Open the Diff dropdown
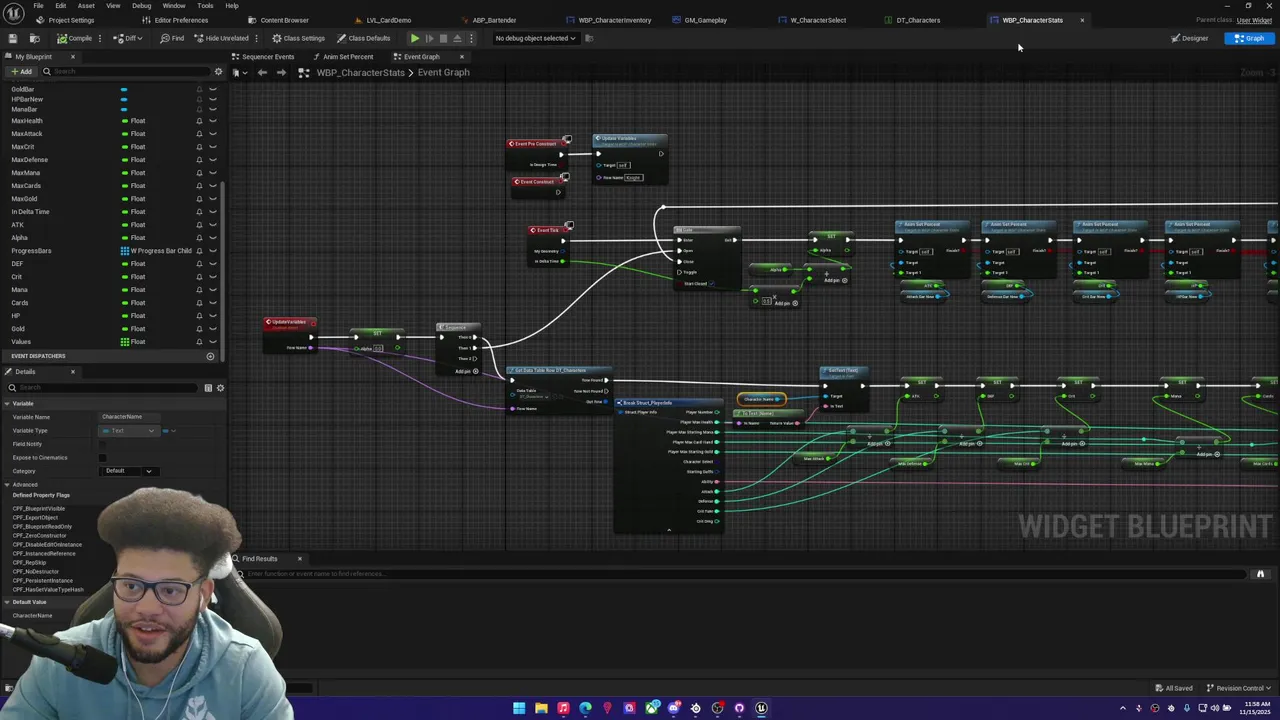1280x720 pixels. [129, 38]
